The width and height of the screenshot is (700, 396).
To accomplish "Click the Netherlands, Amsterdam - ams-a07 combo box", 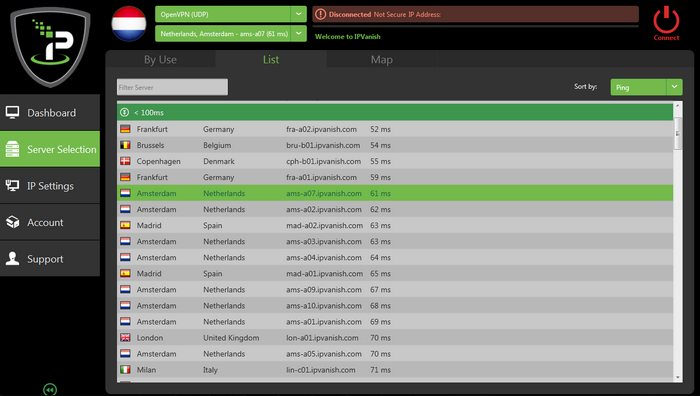I will pos(231,33).
